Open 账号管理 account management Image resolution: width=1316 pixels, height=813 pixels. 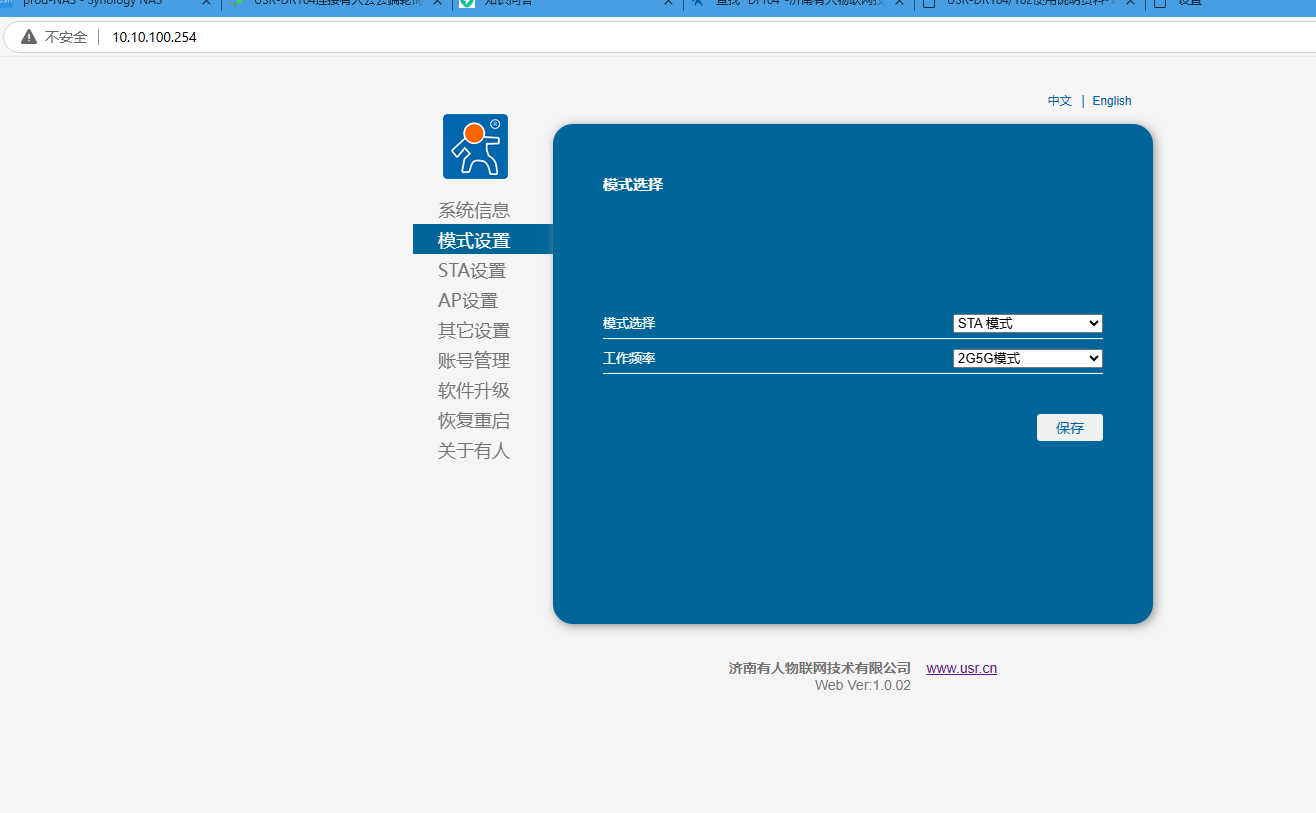tap(474, 360)
